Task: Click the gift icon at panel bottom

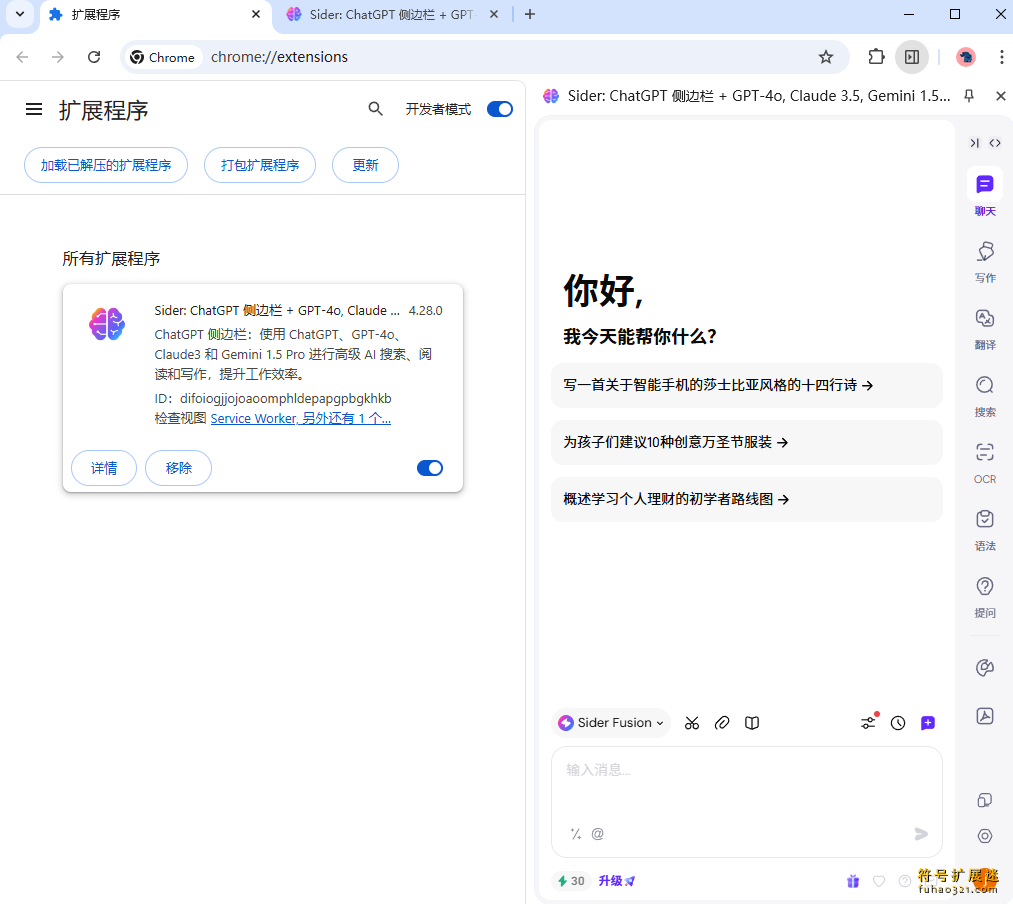Action: [853, 881]
